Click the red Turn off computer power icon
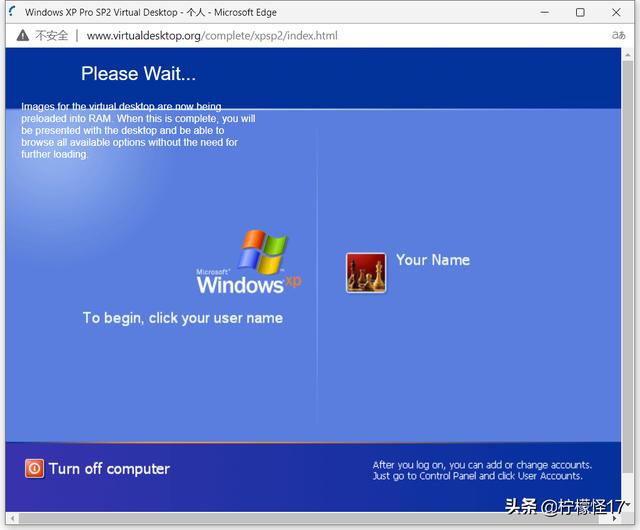The height and width of the screenshot is (530, 640). pyautogui.click(x=35, y=468)
